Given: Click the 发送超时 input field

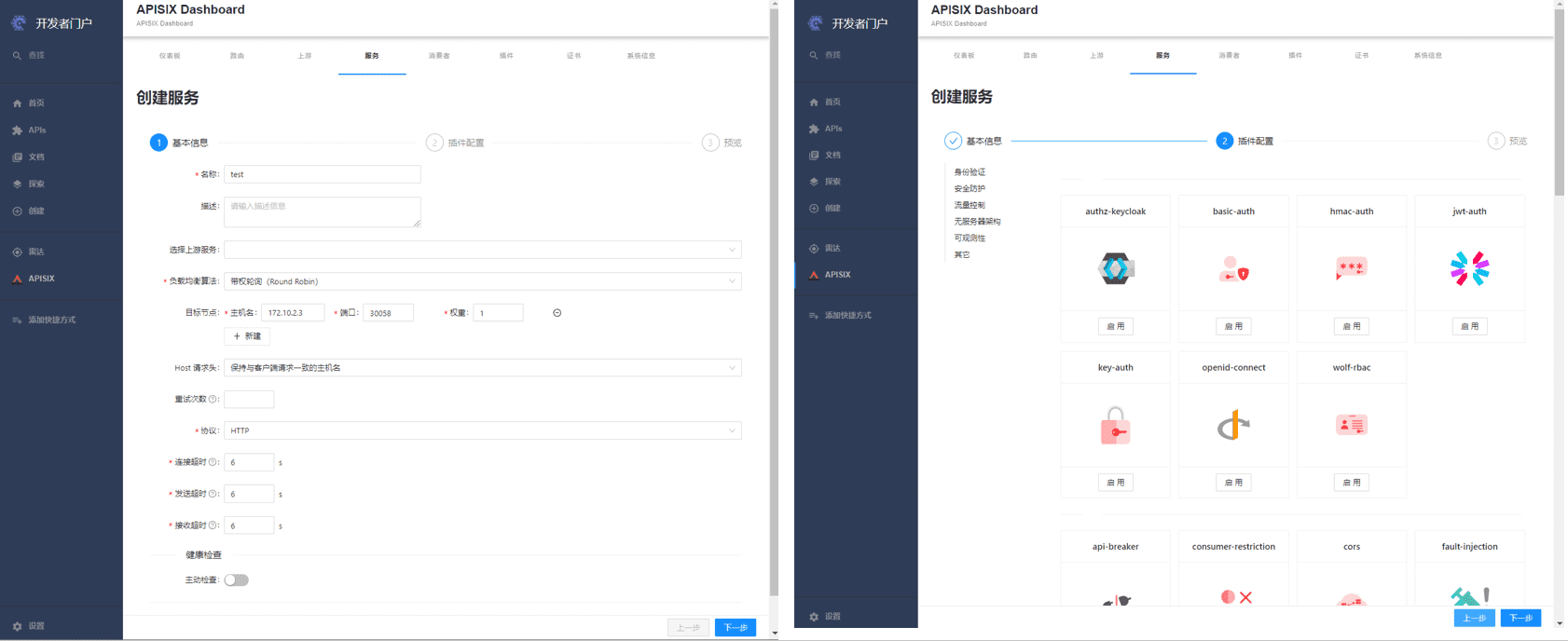Looking at the screenshot, I should 249,494.
